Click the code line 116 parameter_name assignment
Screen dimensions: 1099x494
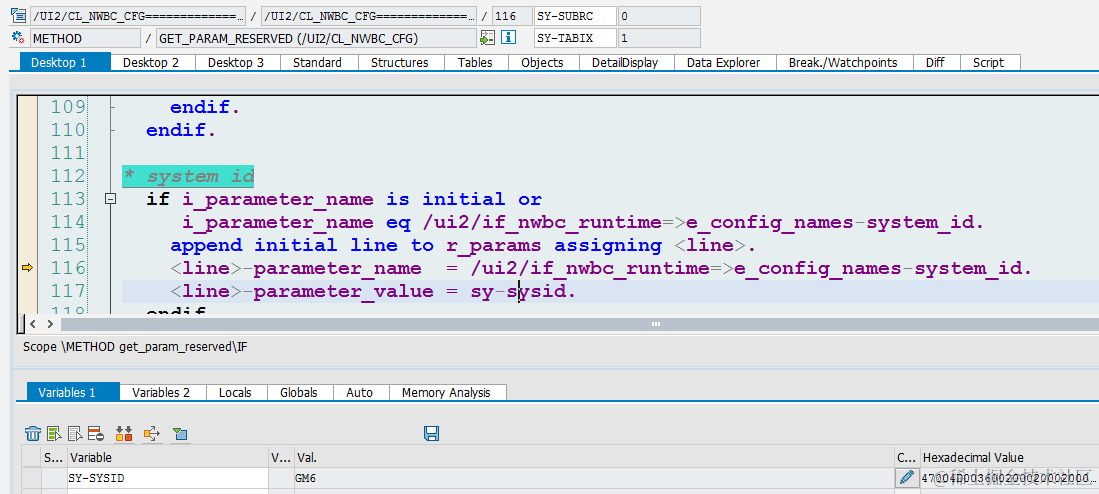(601, 268)
